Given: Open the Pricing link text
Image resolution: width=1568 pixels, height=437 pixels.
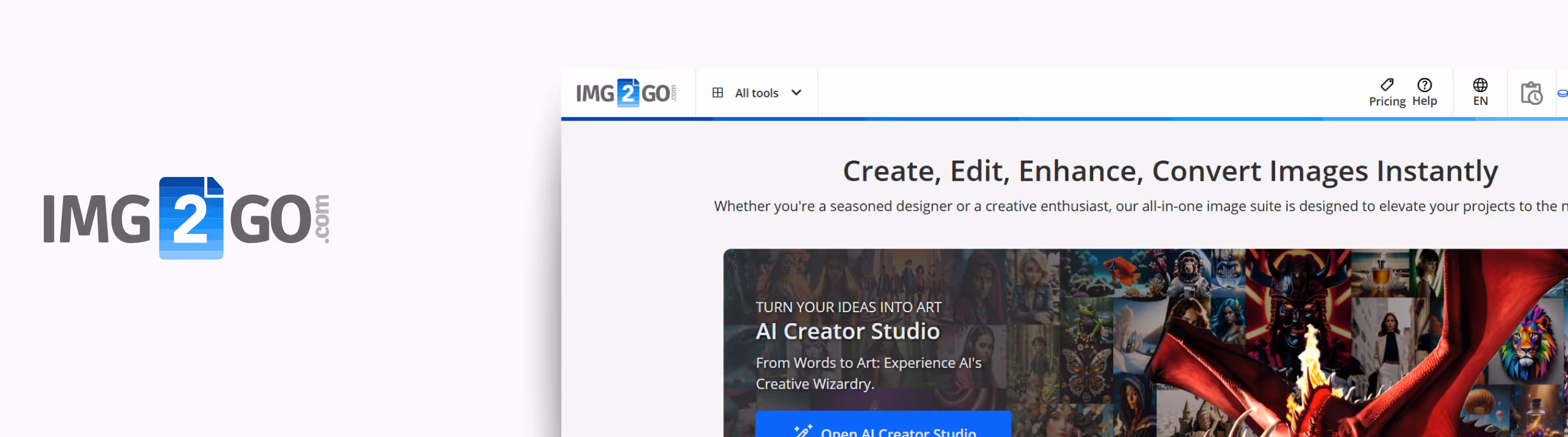Looking at the screenshot, I should (x=1387, y=101).
